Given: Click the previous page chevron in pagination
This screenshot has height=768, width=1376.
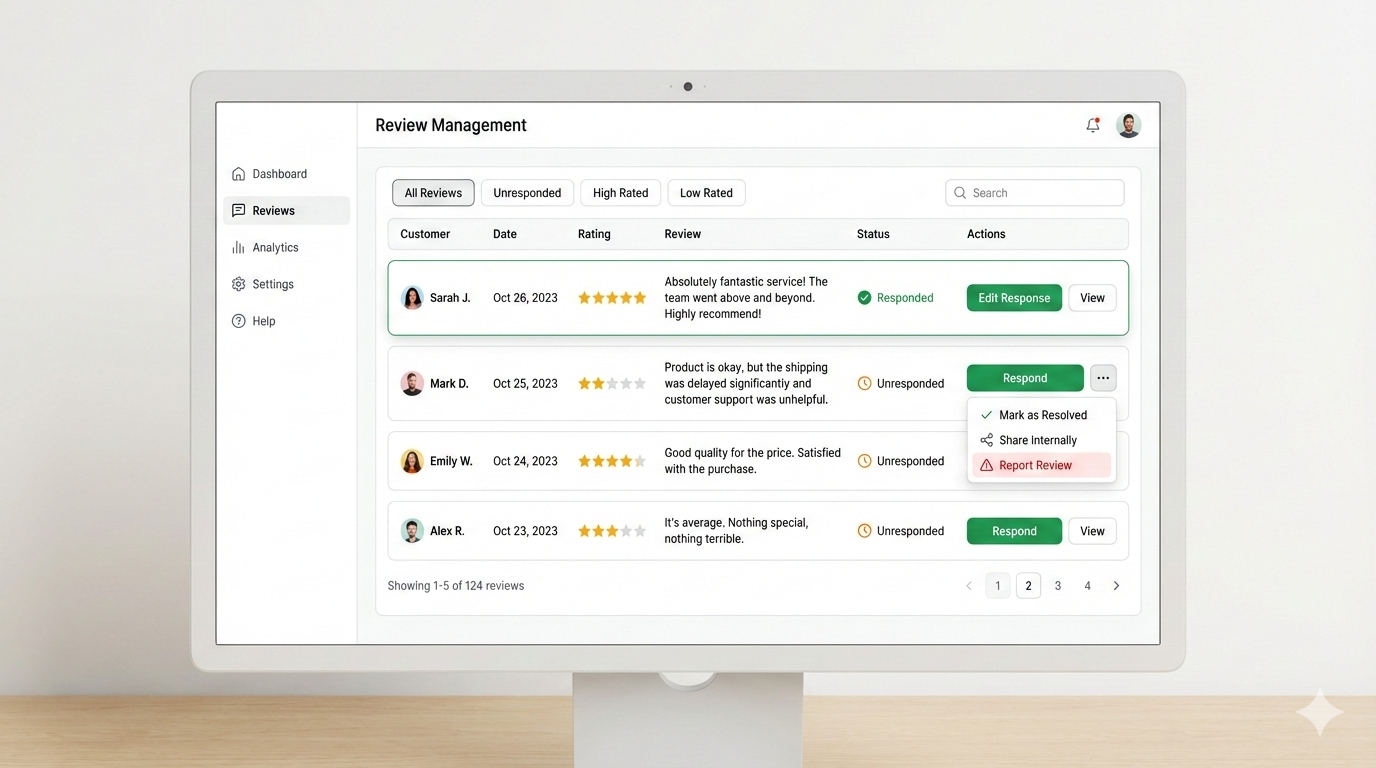Looking at the screenshot, I should (968, 585).
